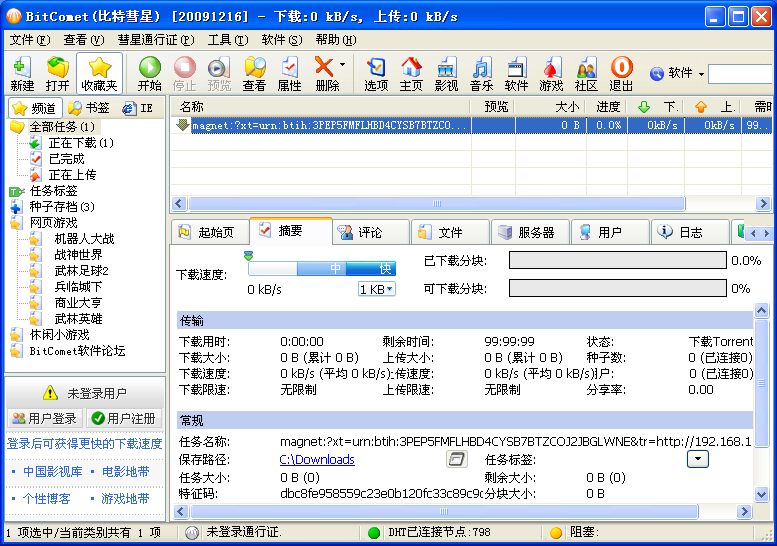Open BitComet软件论坛 entry

click(77, 351)
